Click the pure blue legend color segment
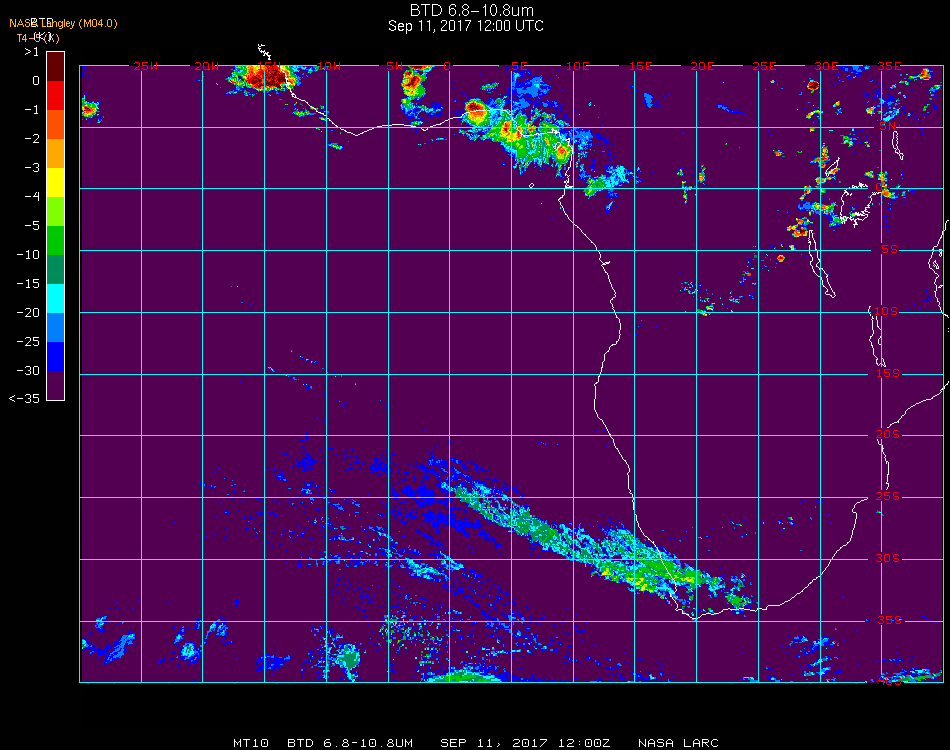 55,357
